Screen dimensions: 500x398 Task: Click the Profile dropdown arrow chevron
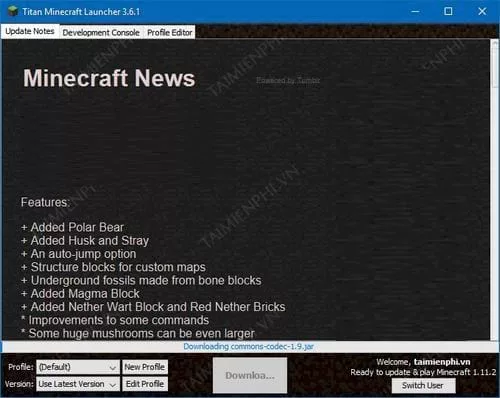pos(113,368)
